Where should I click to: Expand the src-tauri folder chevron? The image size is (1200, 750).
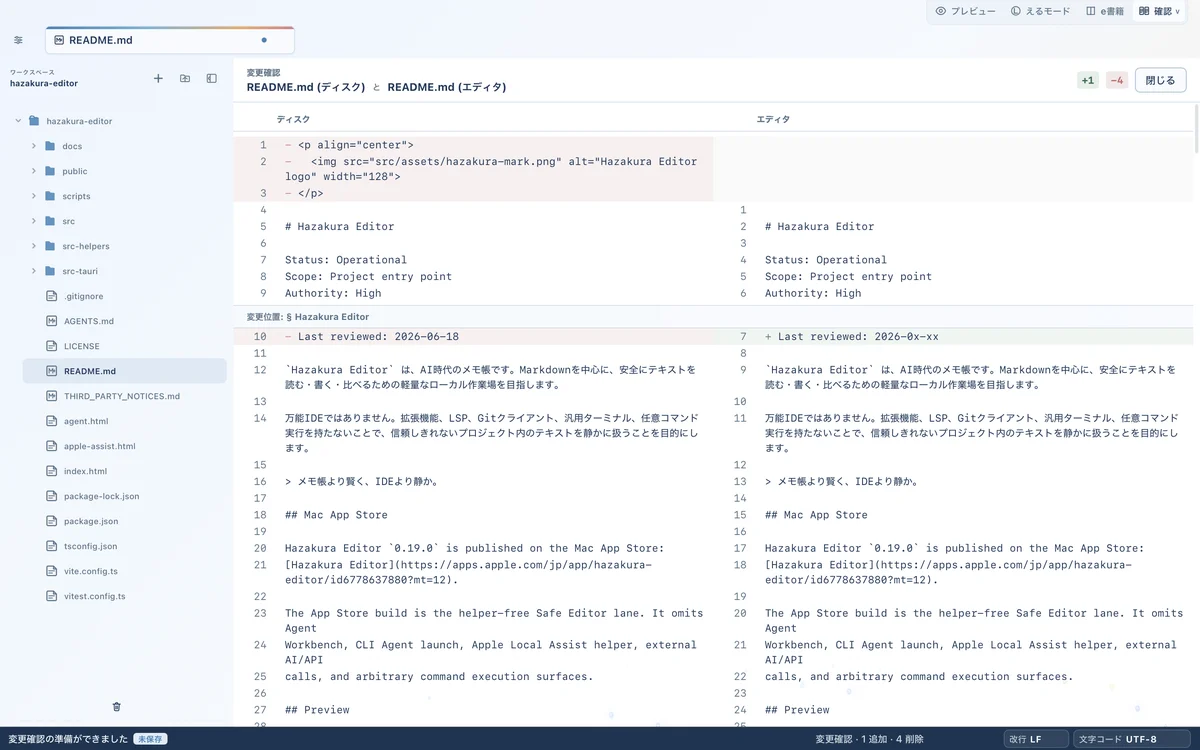[34, 271]
